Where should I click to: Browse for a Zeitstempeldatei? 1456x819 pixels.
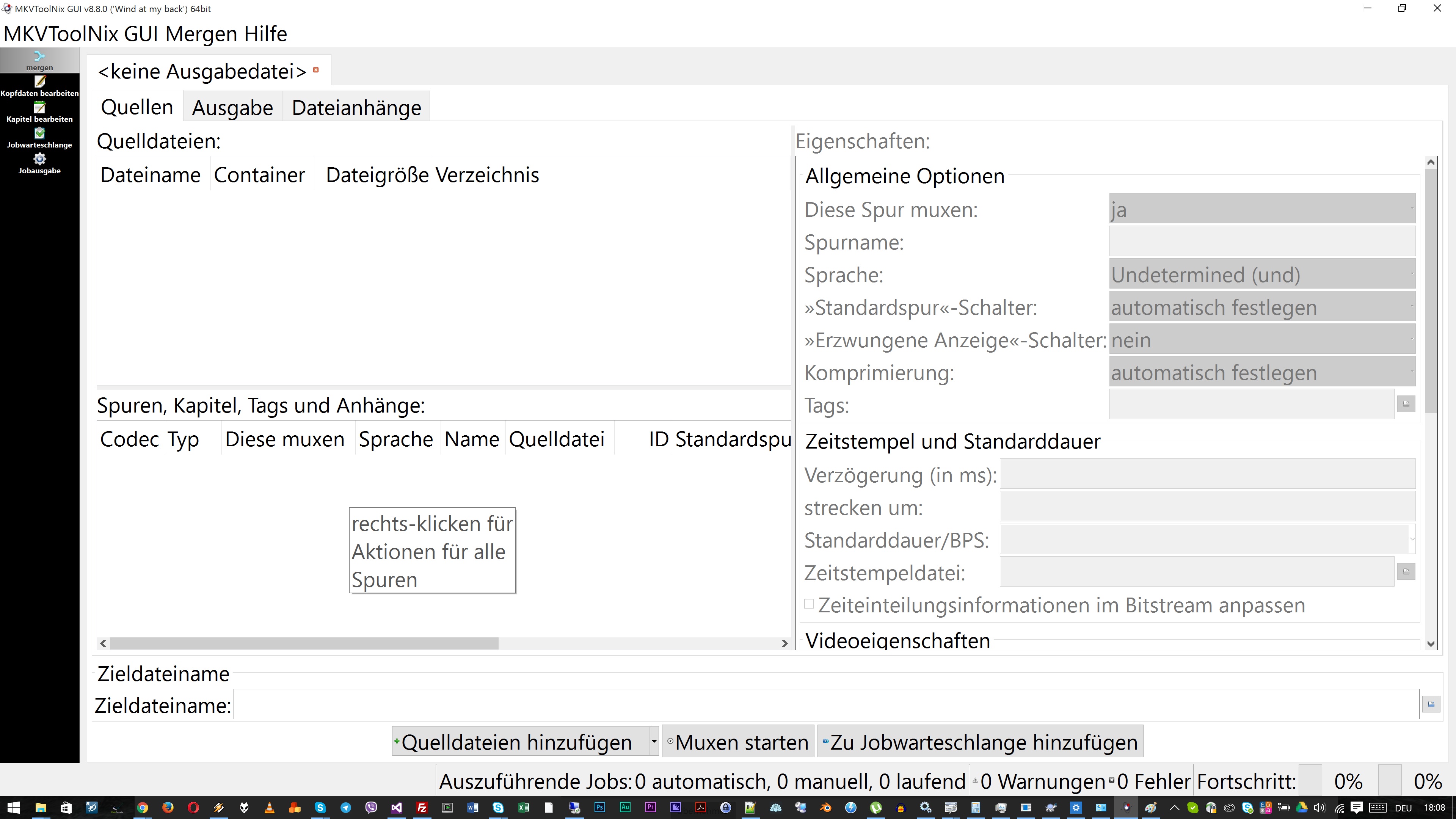click(x=1406, y=571)
